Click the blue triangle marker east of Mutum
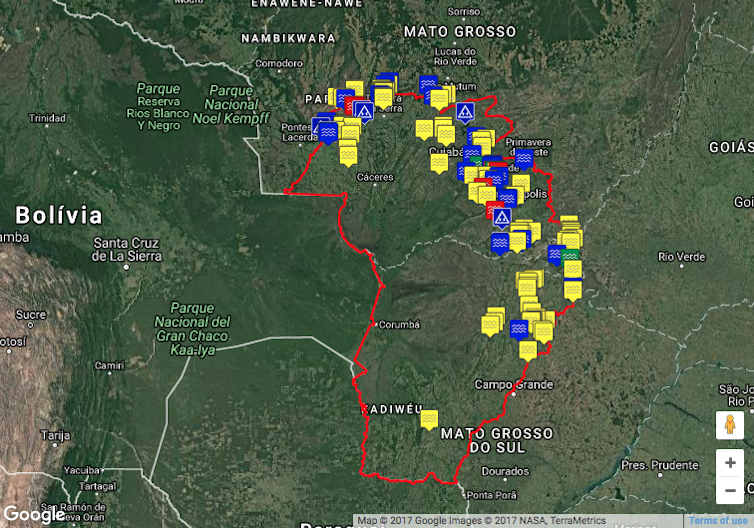 465,111
